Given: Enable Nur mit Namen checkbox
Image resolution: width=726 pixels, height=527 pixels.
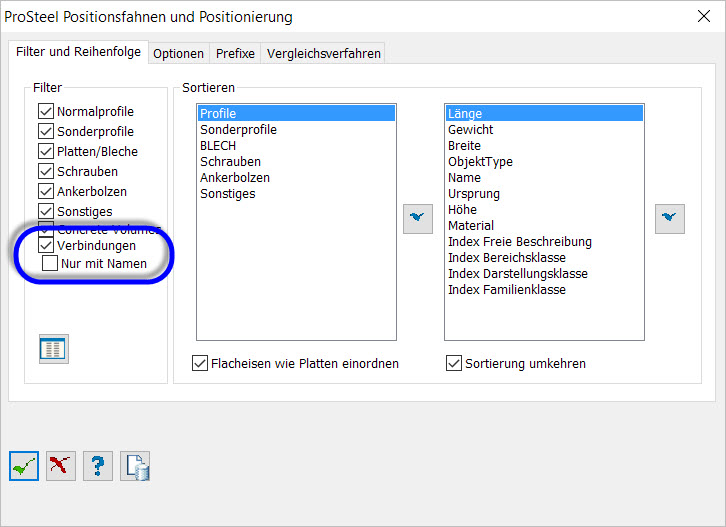Looking at the screenshot, I should click(x=50, y=263).
